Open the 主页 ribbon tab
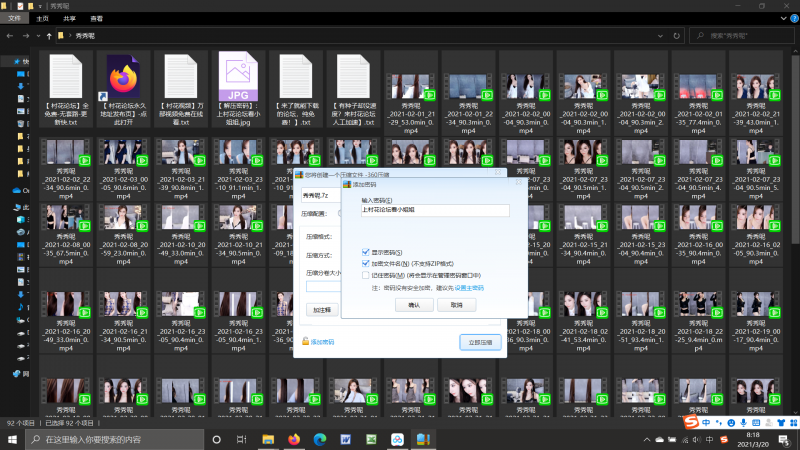This screenshot has height=450, width=800. (42, 18)
